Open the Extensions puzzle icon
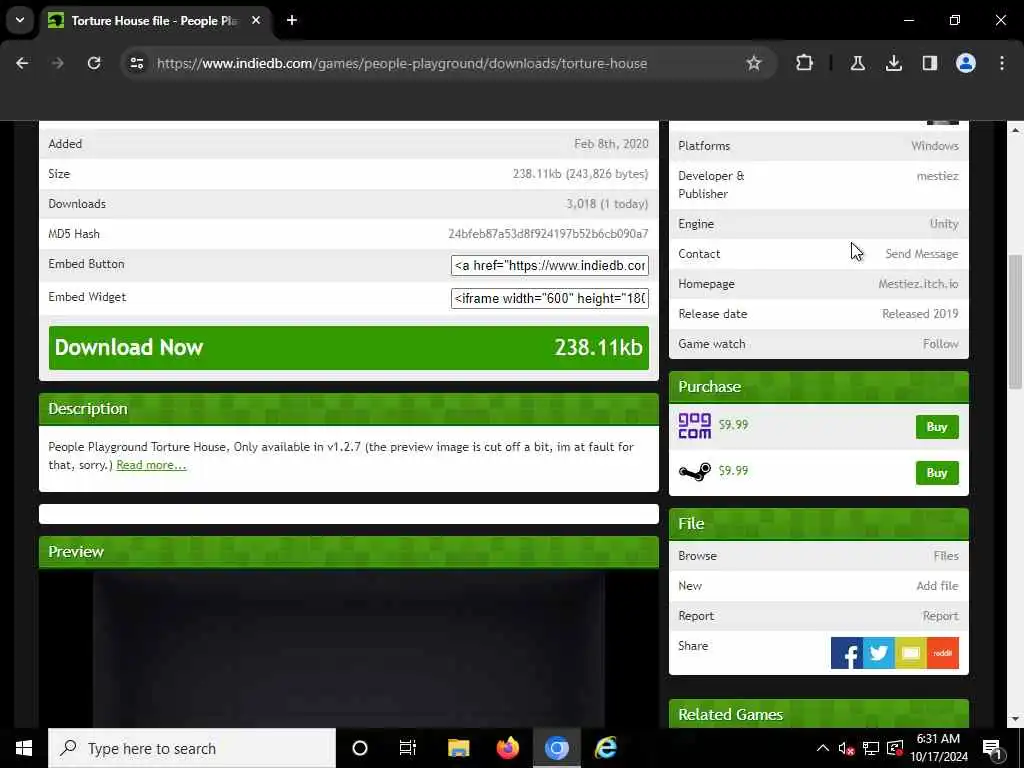1024x768 pixels. pos(805,63)
